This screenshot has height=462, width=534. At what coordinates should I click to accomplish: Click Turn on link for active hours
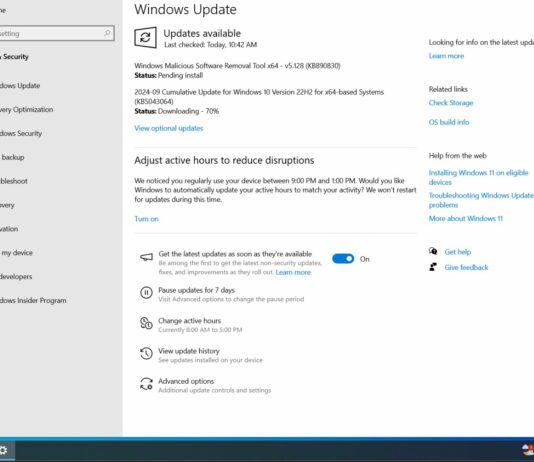[146, 219]
